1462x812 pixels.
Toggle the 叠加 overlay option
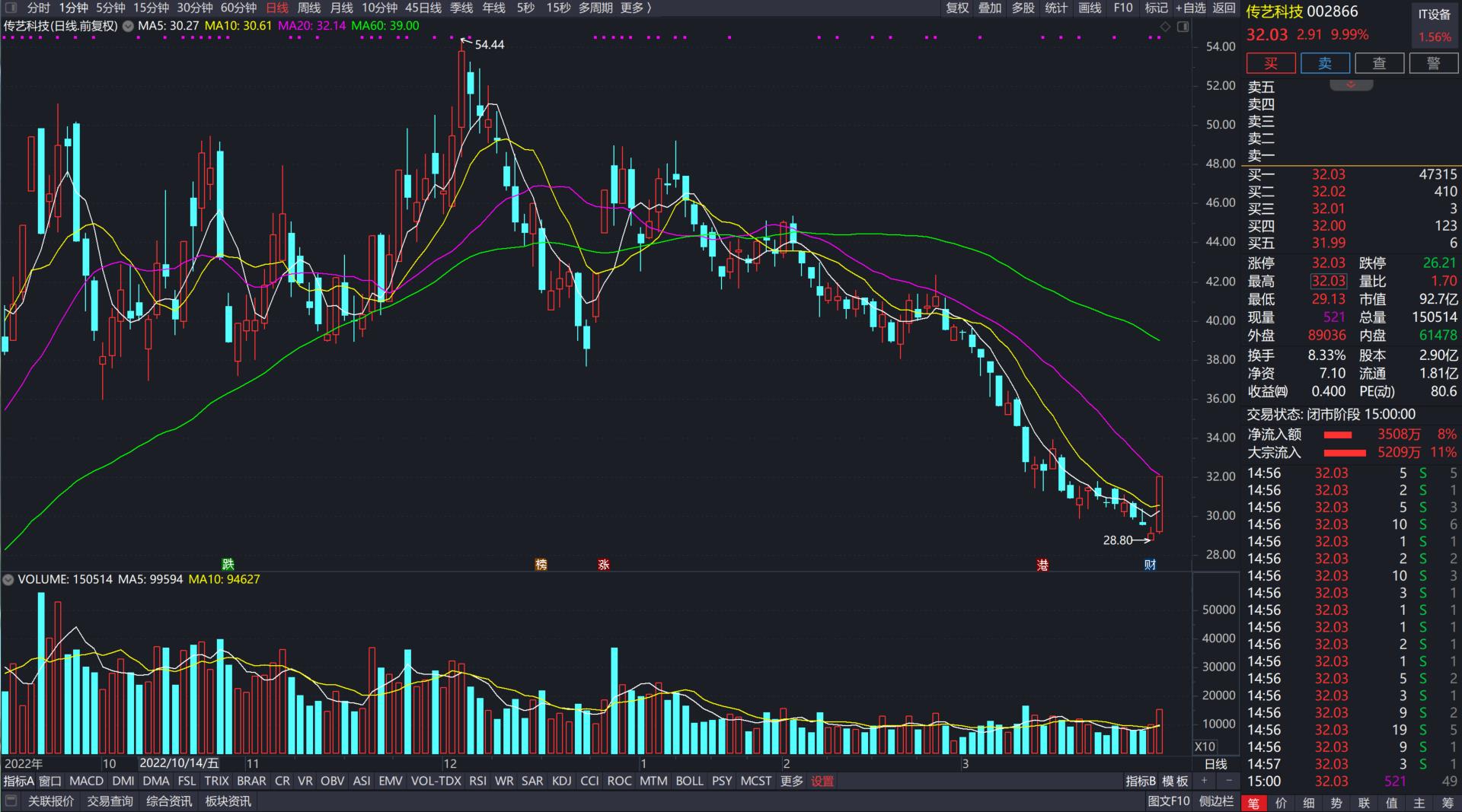click(x=990, y=8)
